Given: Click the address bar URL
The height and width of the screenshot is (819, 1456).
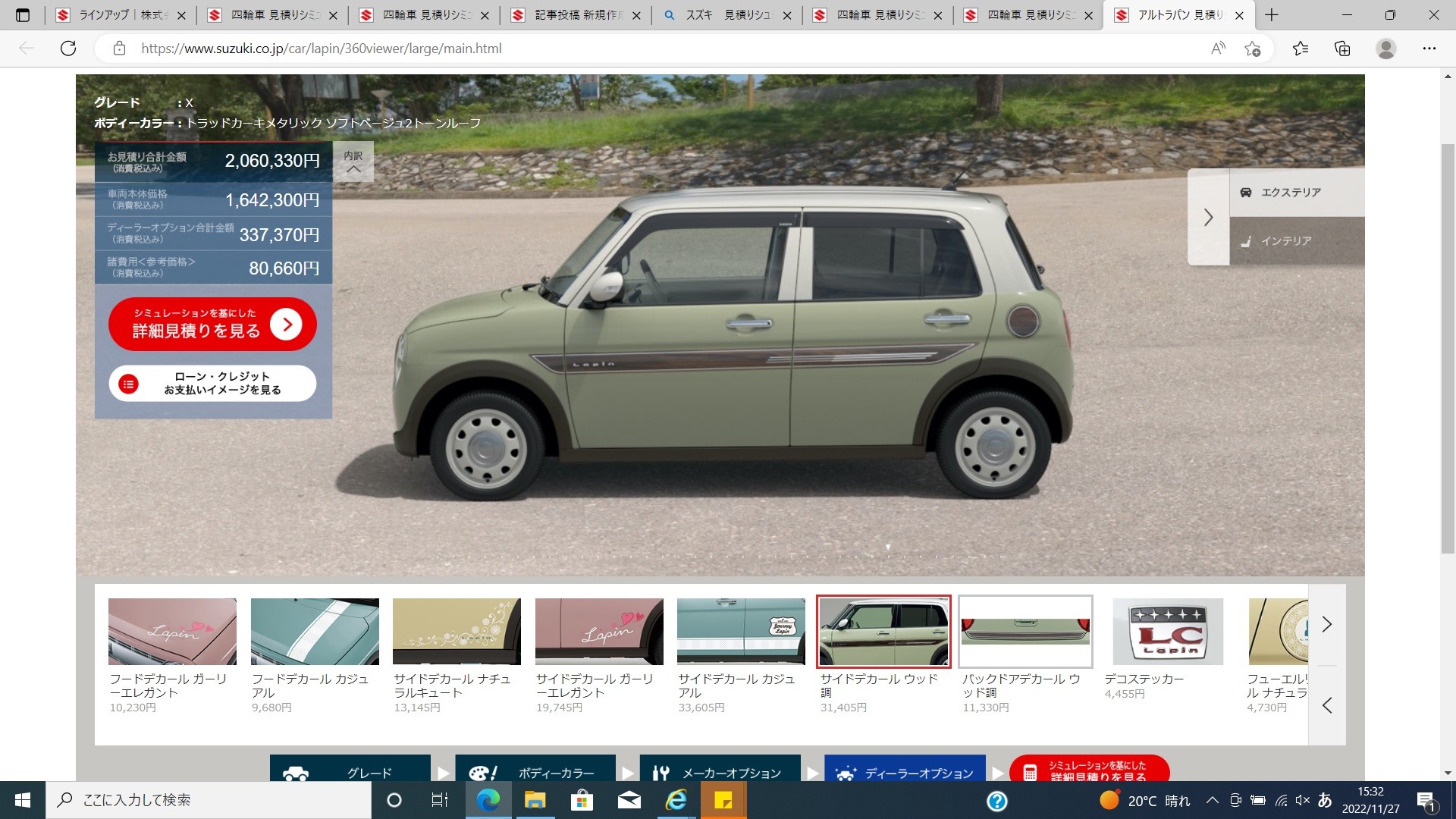Looking at the screenshot, I should (x=321, y=49).
